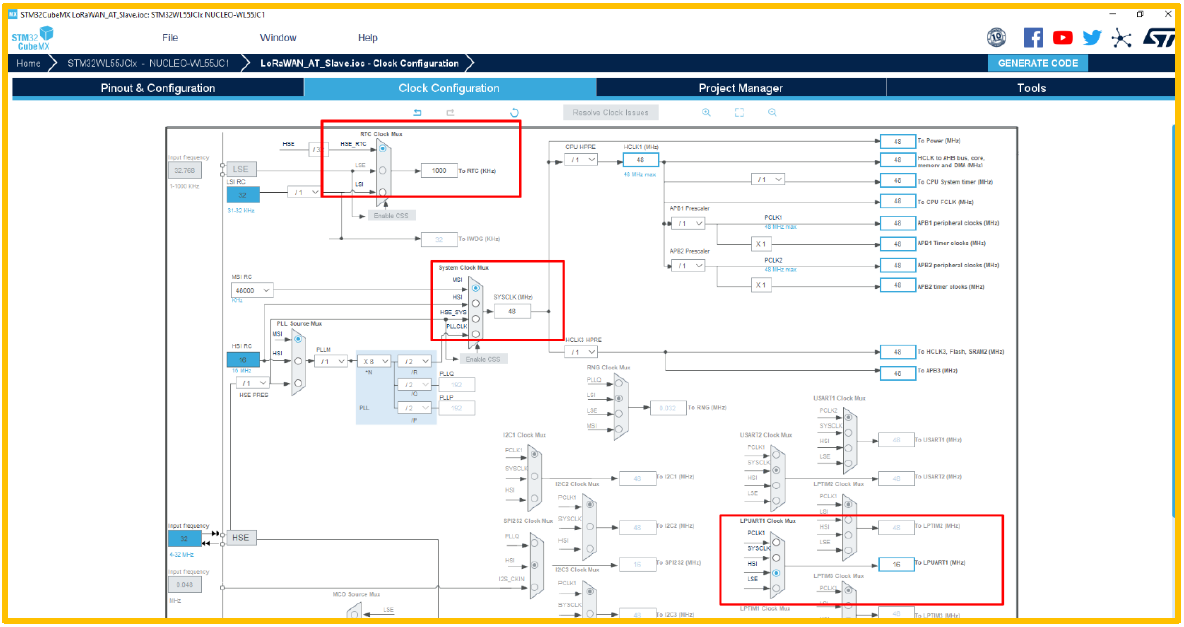Click the Resolve Clock Issues button
The height and width of the screenshot is (627, 1184).
click(x=610, y=113)
